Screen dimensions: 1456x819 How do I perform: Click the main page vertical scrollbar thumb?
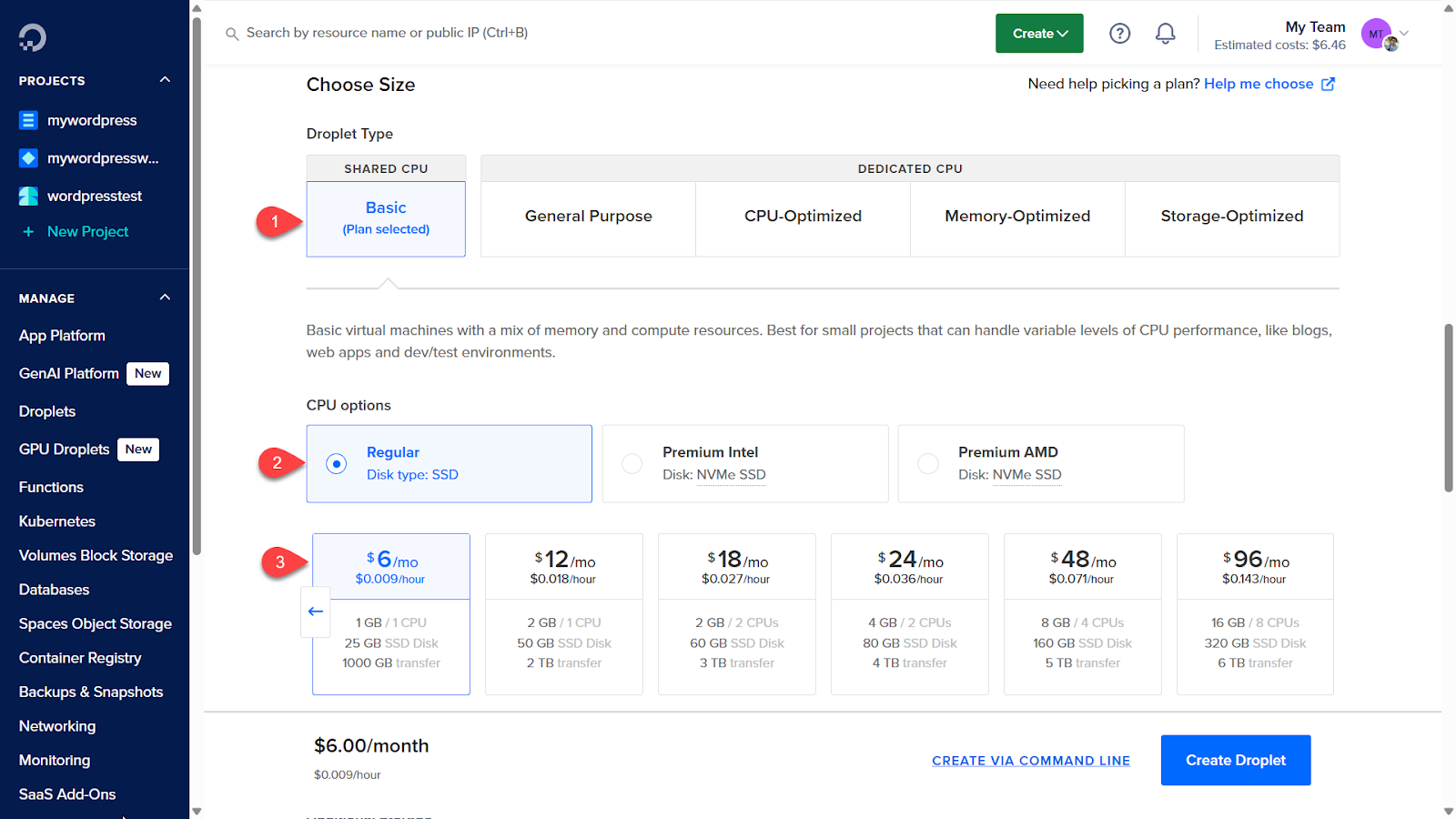(x=1449, y=408)
